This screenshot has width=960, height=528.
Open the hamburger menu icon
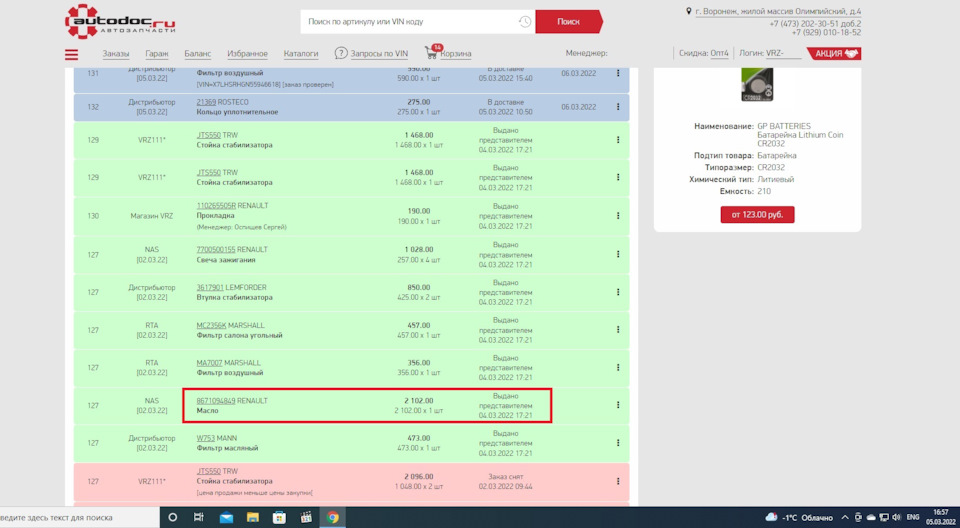click(x=72, y=55)
